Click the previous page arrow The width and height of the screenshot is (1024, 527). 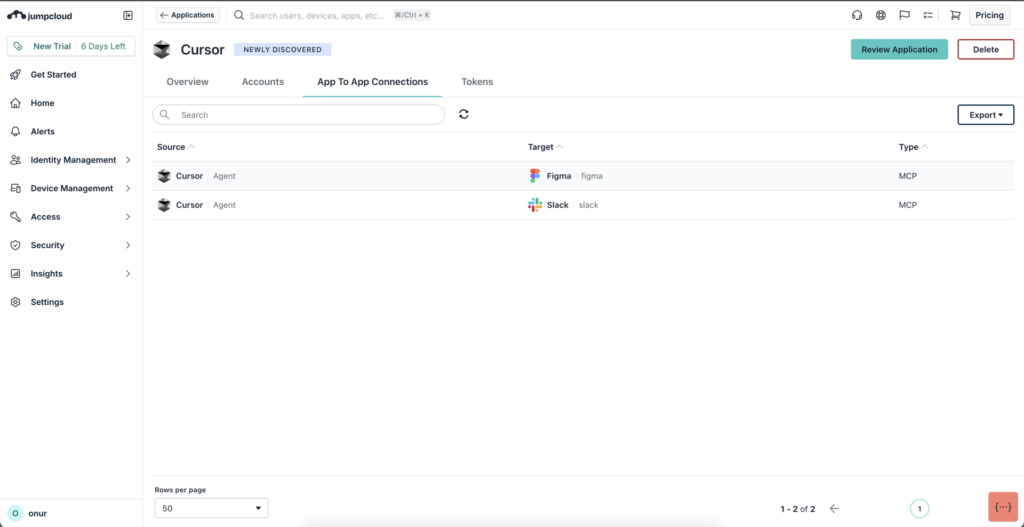click(834, 509)
